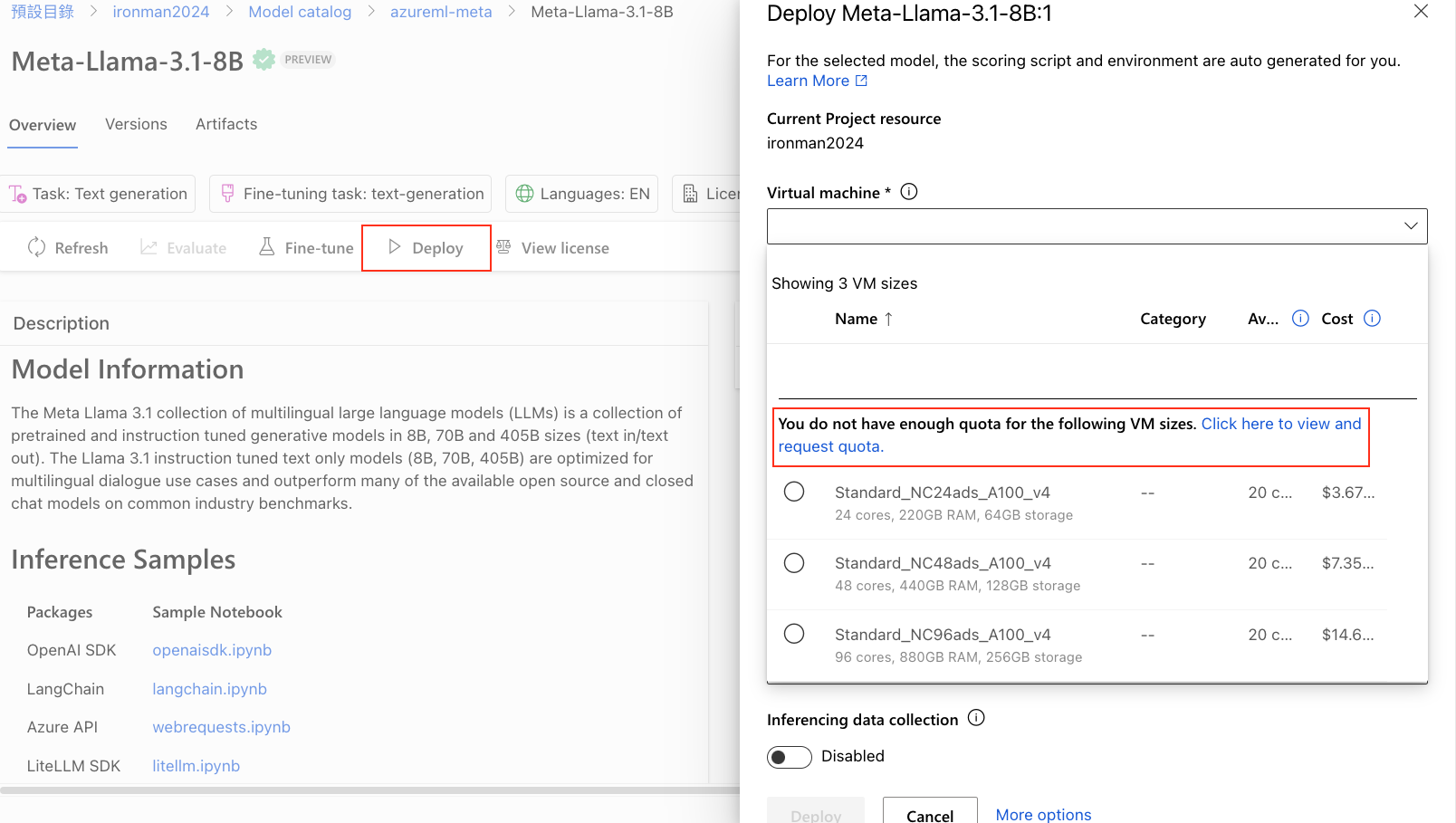1456x823 pixels.
Task: Go to azureml-meta in the breadcrumb
Action: click(441, 12)
